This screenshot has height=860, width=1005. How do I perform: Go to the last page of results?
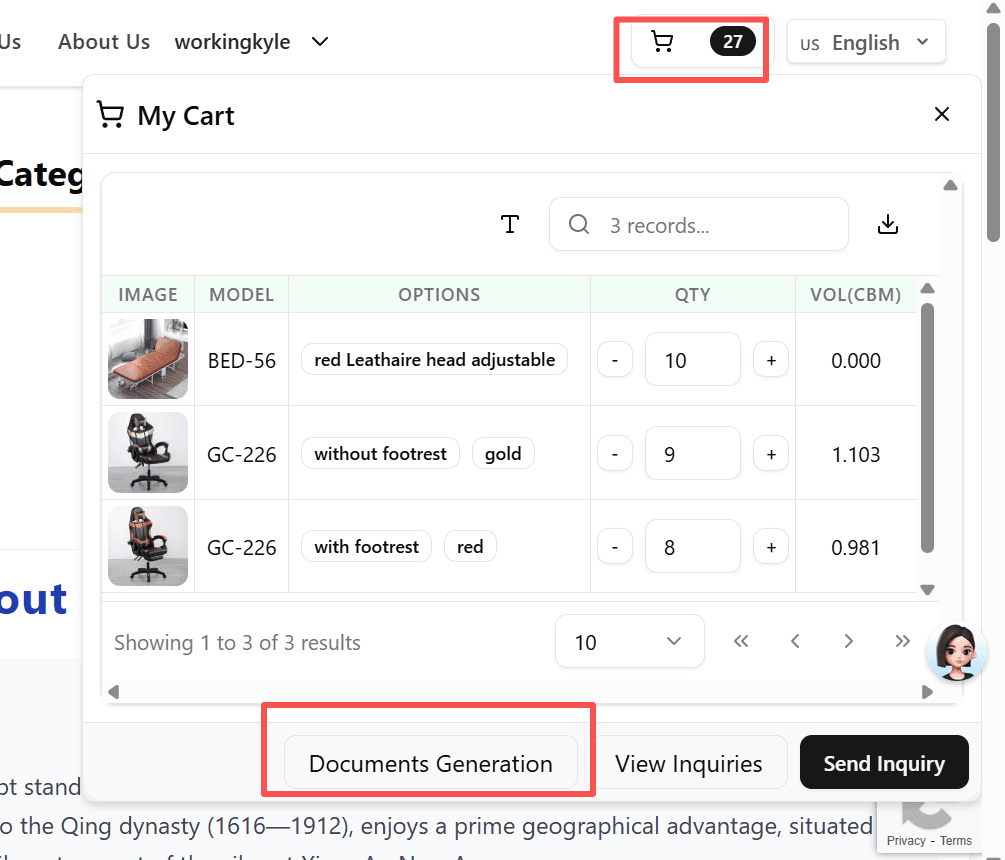pos(902,641)
